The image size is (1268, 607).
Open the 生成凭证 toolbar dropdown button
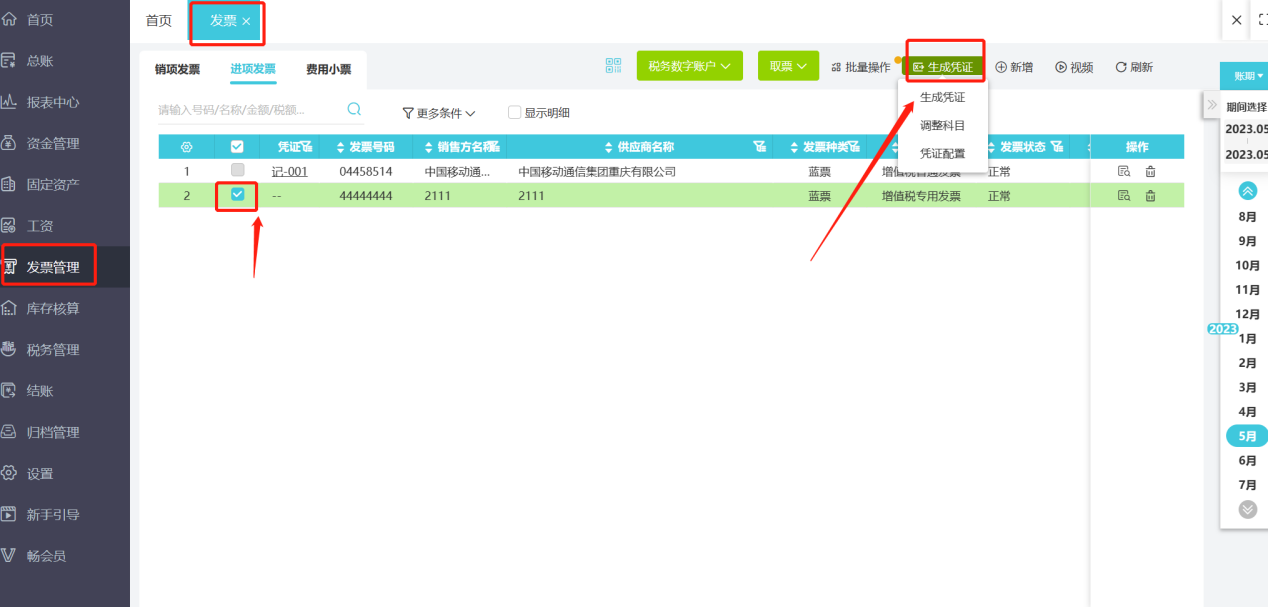click(943, 67)
